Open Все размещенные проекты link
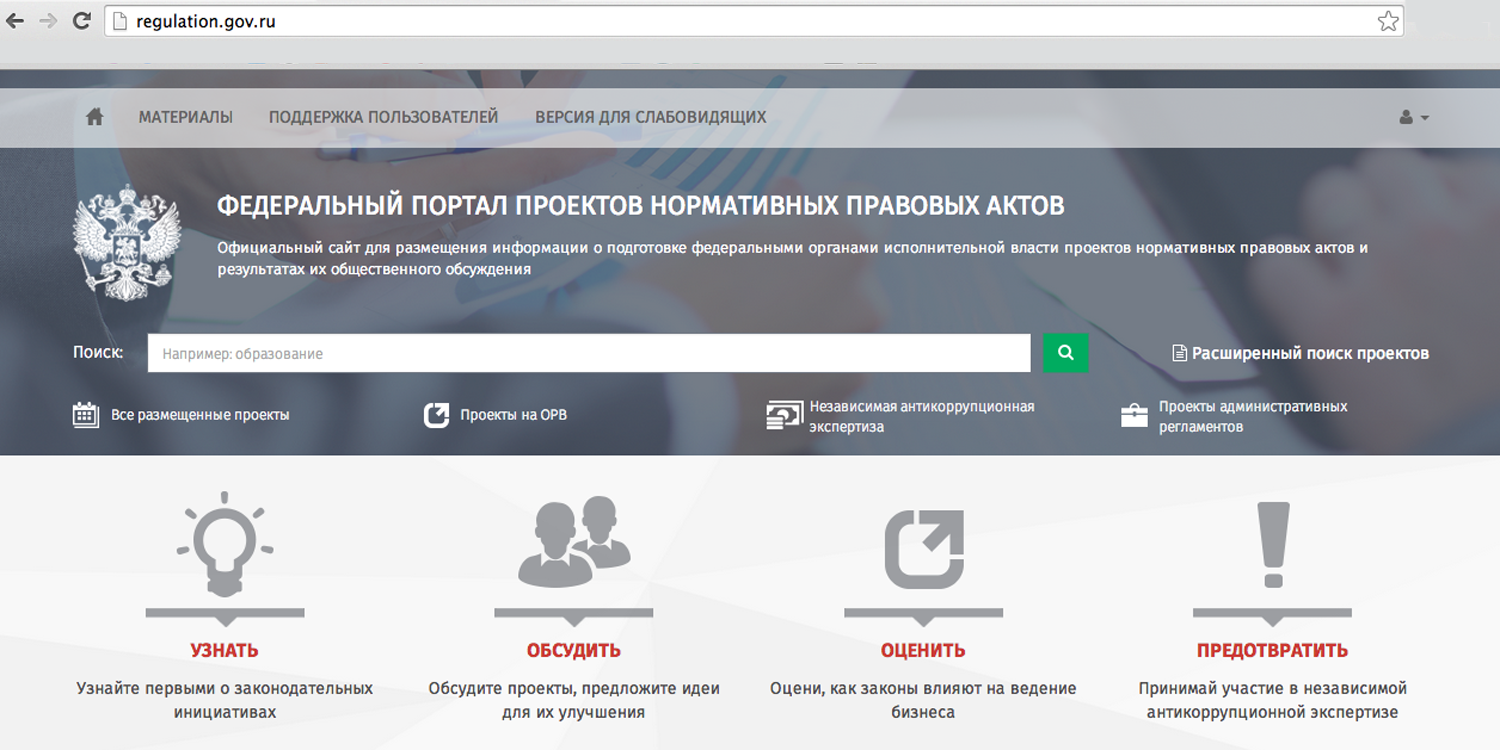 click(x=200, y=414)
